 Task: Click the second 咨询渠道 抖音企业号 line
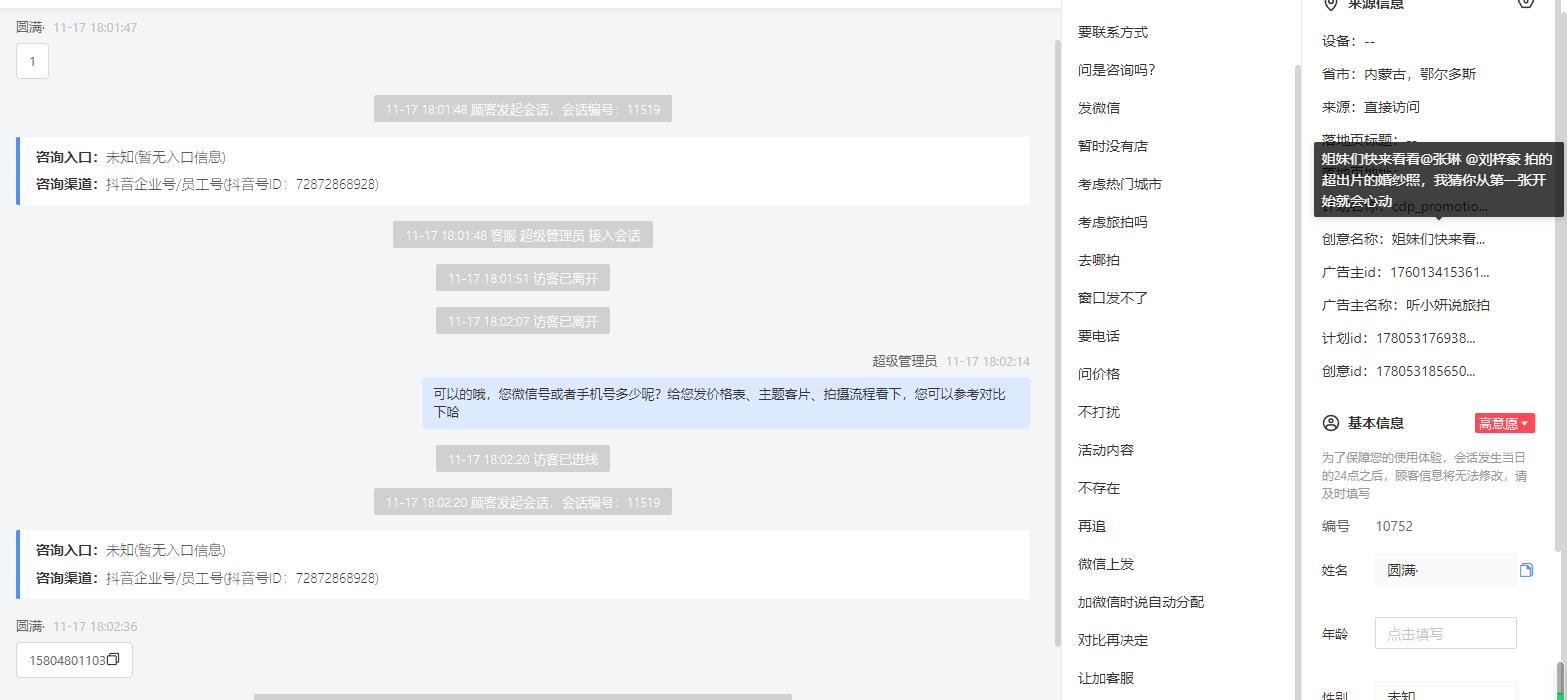207,578
